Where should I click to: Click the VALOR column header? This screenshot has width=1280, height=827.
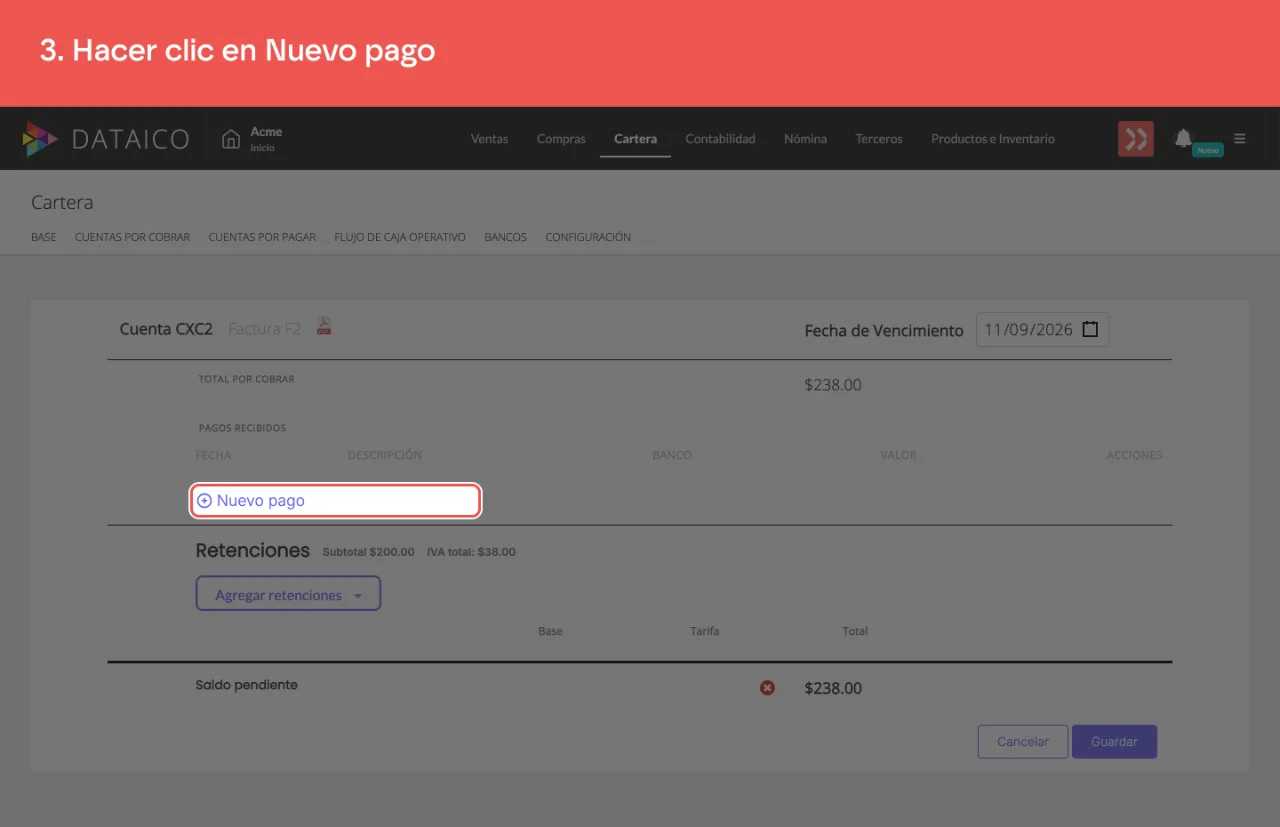pos(899,455)
